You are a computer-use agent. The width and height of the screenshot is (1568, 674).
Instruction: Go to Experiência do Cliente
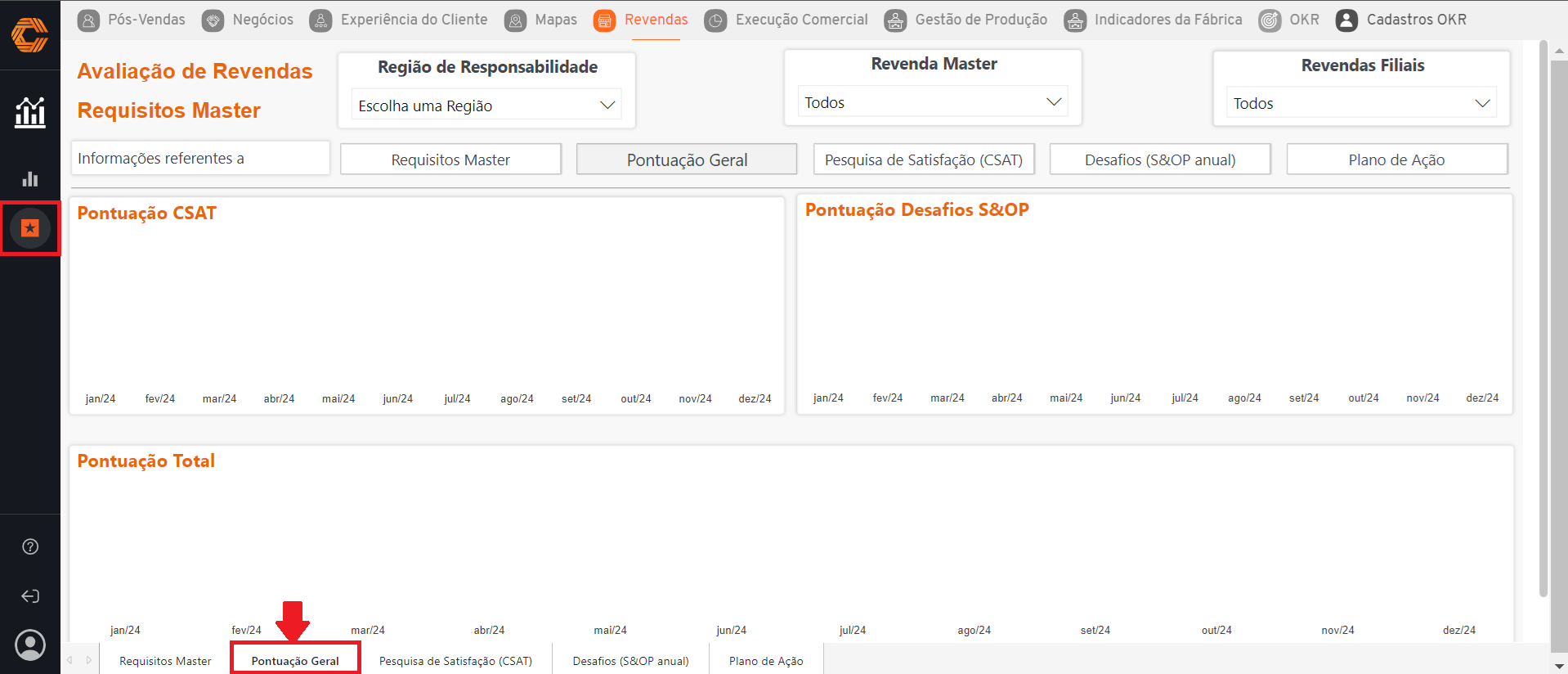click(x=414, y=20)
